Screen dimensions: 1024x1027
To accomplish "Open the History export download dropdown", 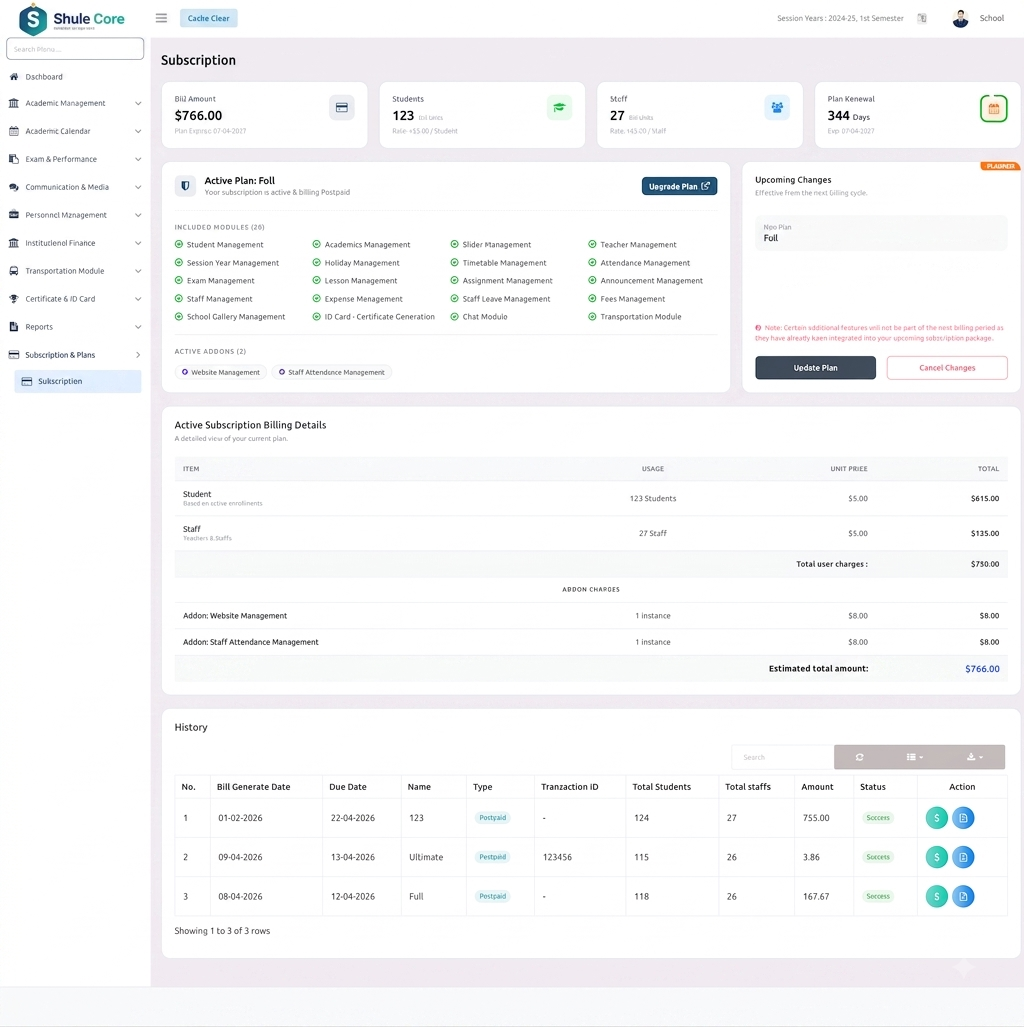I will 975,757.
